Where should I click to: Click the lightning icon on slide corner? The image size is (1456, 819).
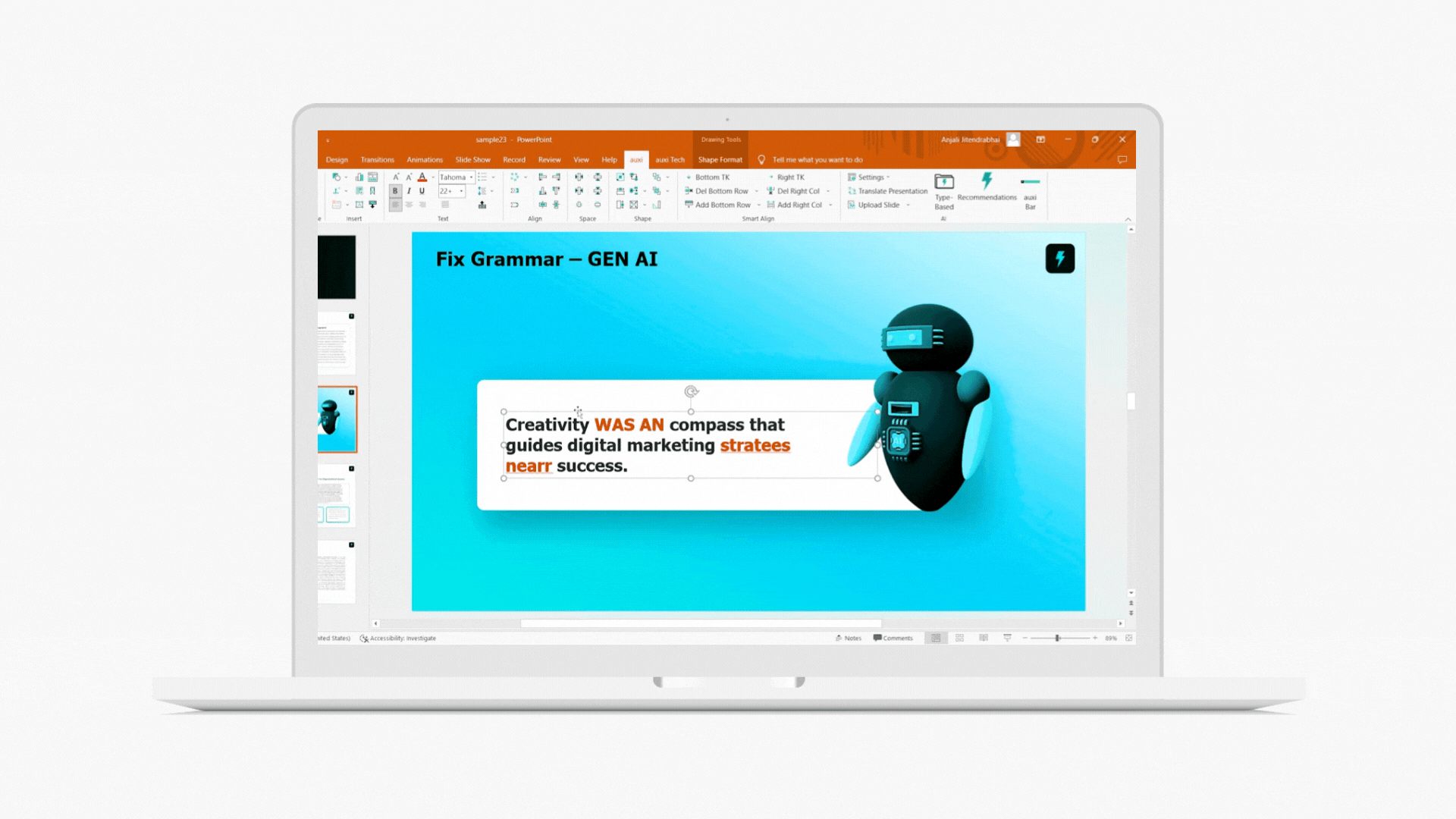pos(1059,259)
